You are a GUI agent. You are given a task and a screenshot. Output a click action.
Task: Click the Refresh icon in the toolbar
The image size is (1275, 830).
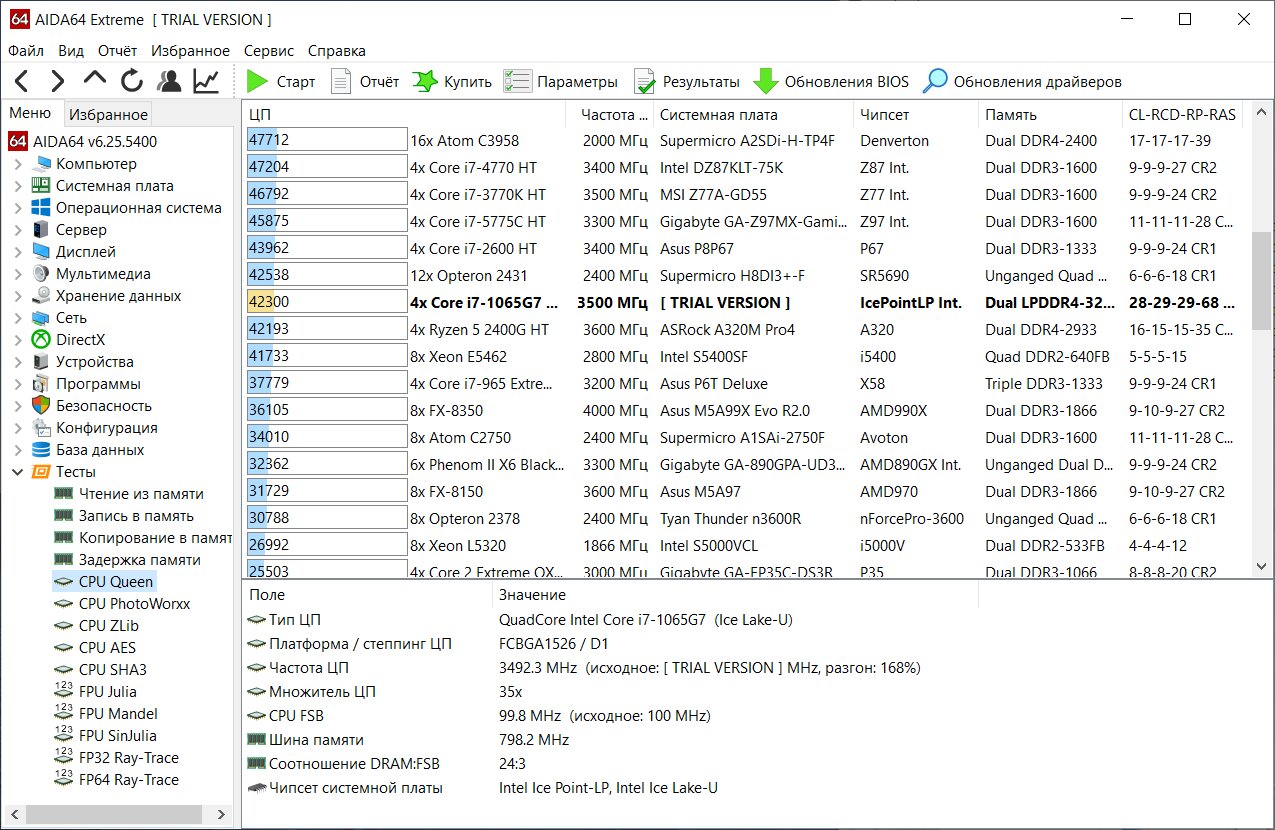click(x=132, y=82)
